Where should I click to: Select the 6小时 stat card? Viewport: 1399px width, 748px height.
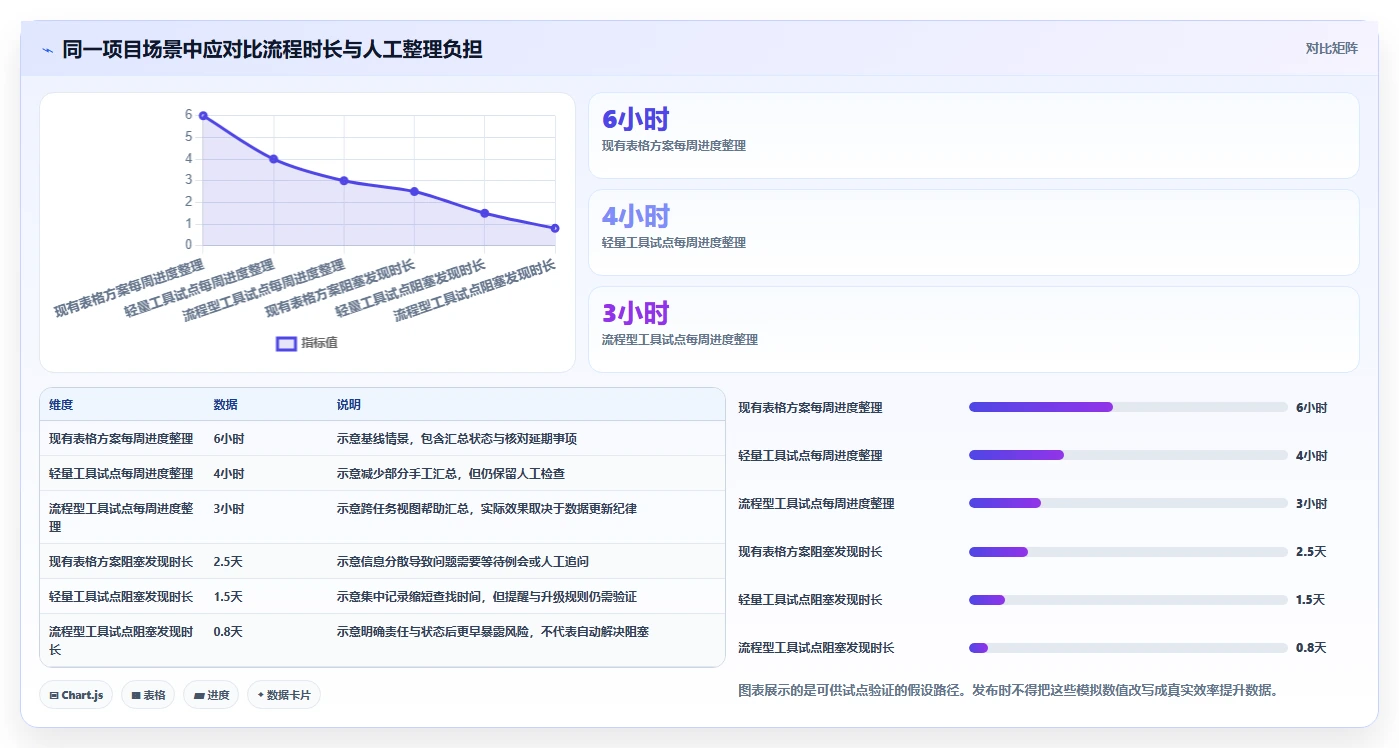(973, 135)
